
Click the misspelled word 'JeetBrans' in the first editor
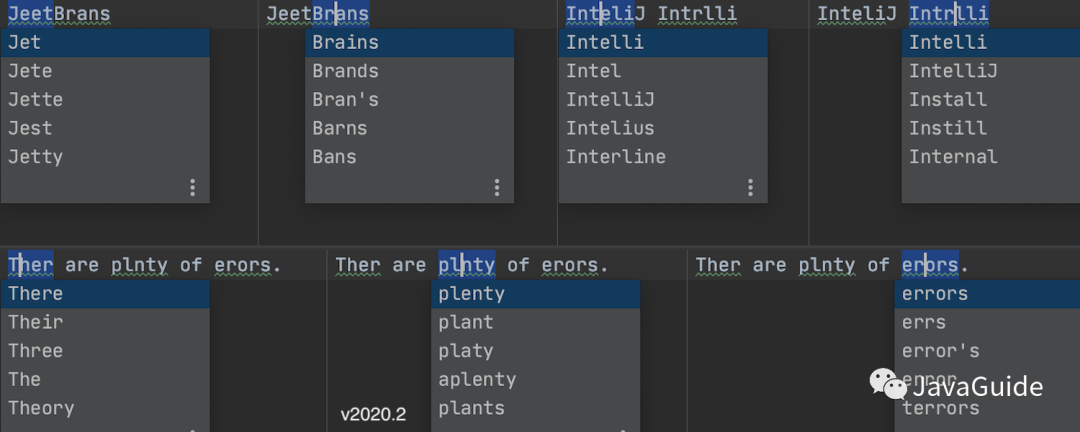[x=59, y=14]
